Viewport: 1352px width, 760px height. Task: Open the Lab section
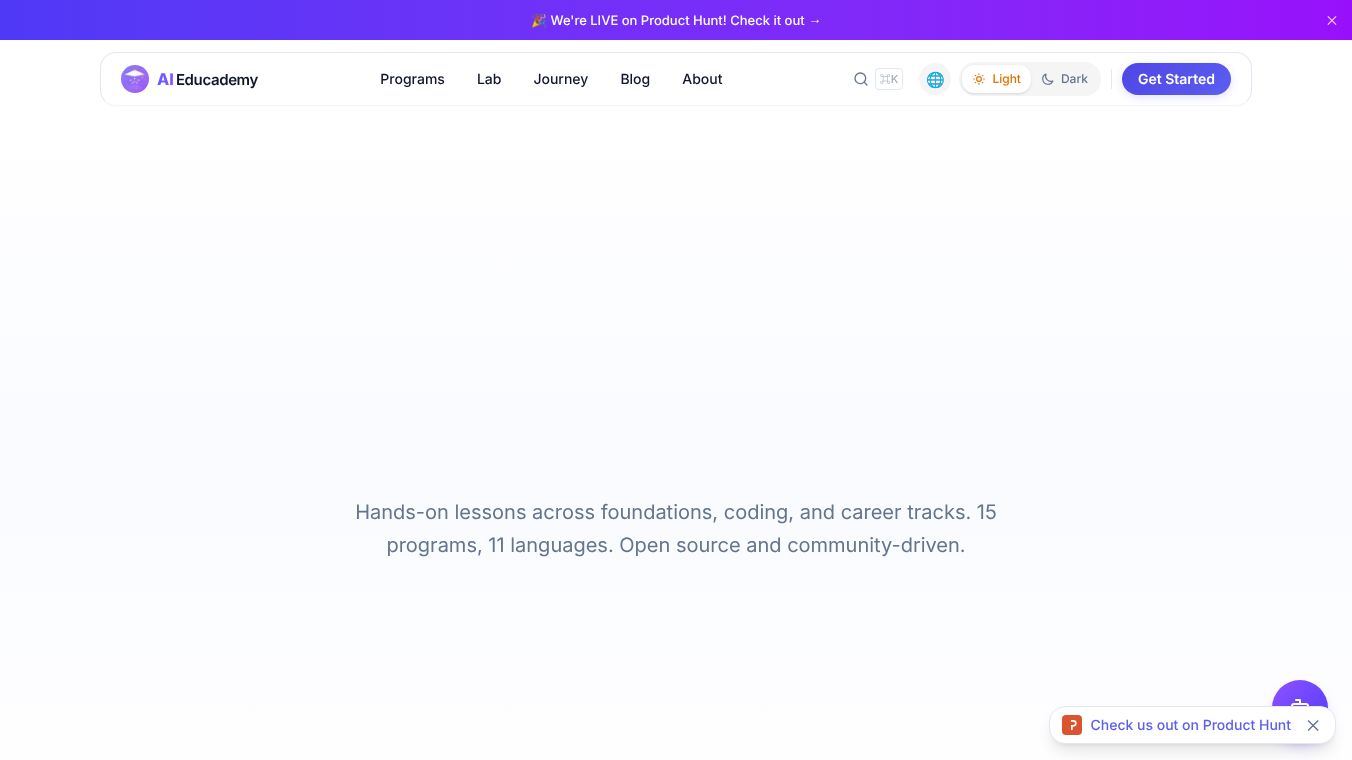point(489,79)
